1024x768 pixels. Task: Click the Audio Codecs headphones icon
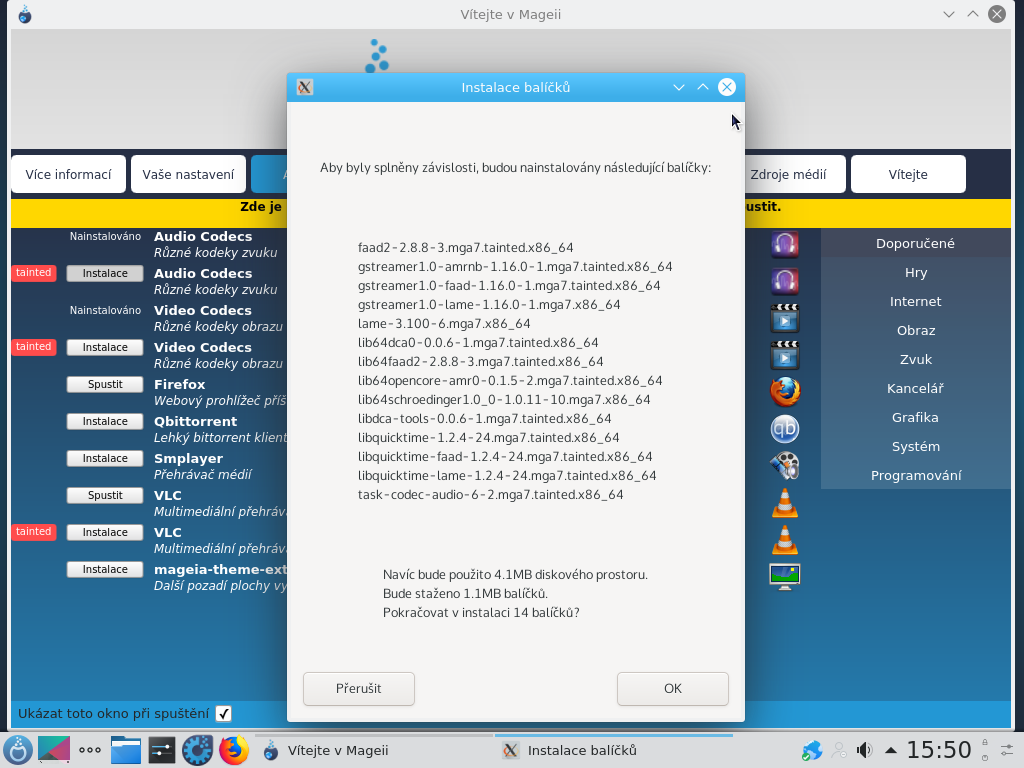click(x=785, y=243)
